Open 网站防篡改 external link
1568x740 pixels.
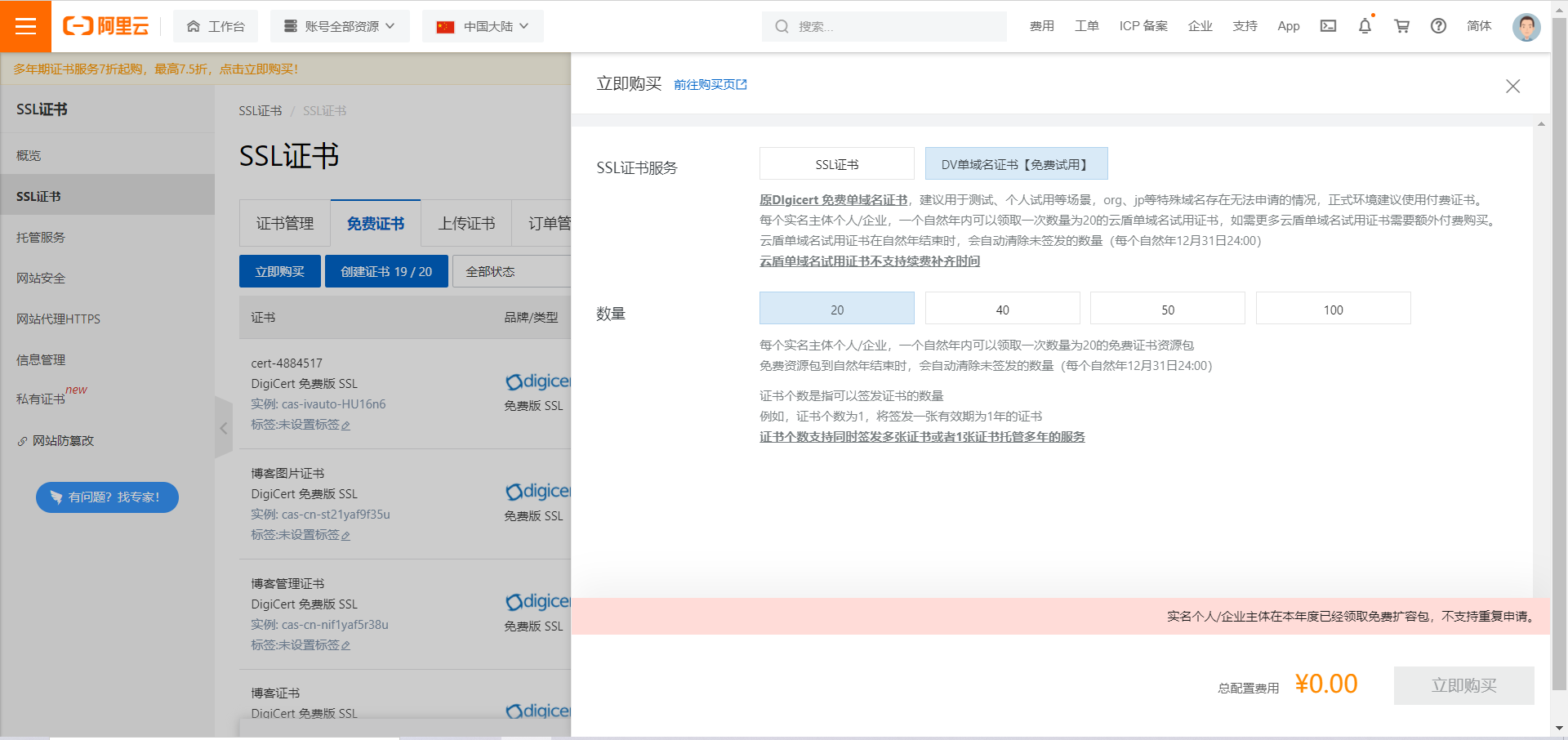pyautogui.click(x=107, y=440)
